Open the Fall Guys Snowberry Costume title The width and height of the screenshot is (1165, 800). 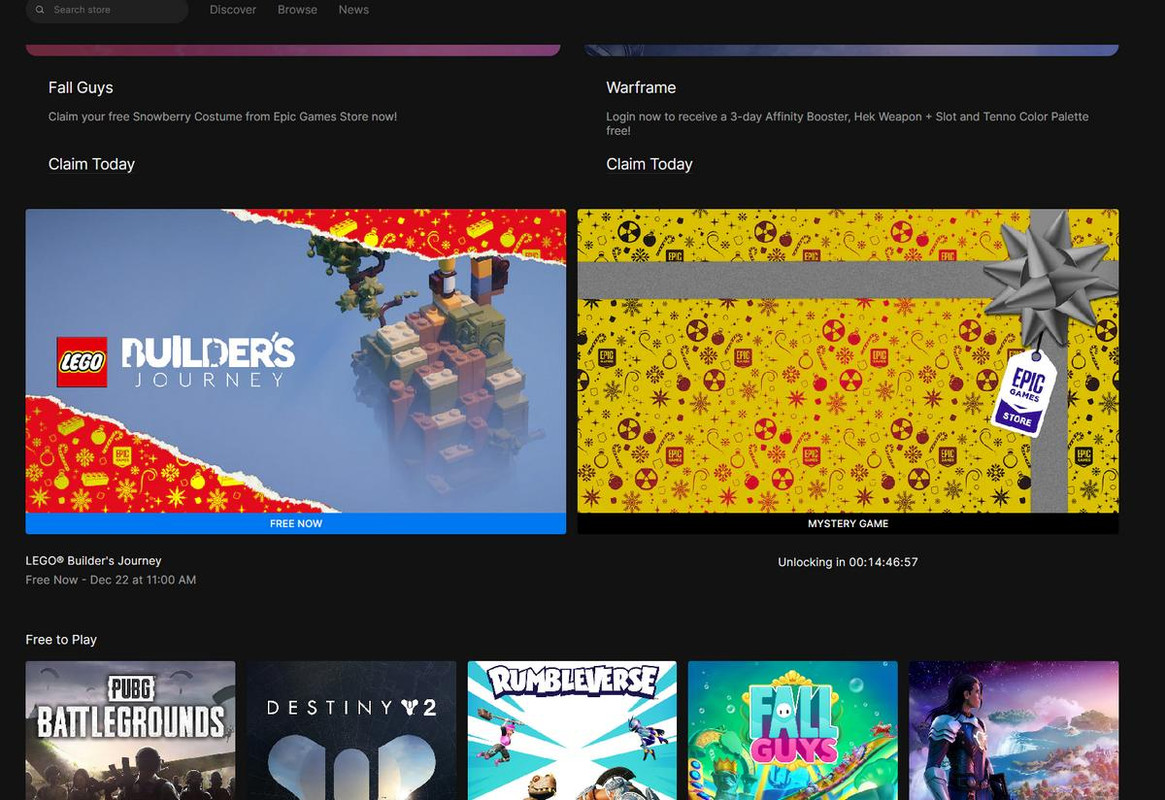81,88
